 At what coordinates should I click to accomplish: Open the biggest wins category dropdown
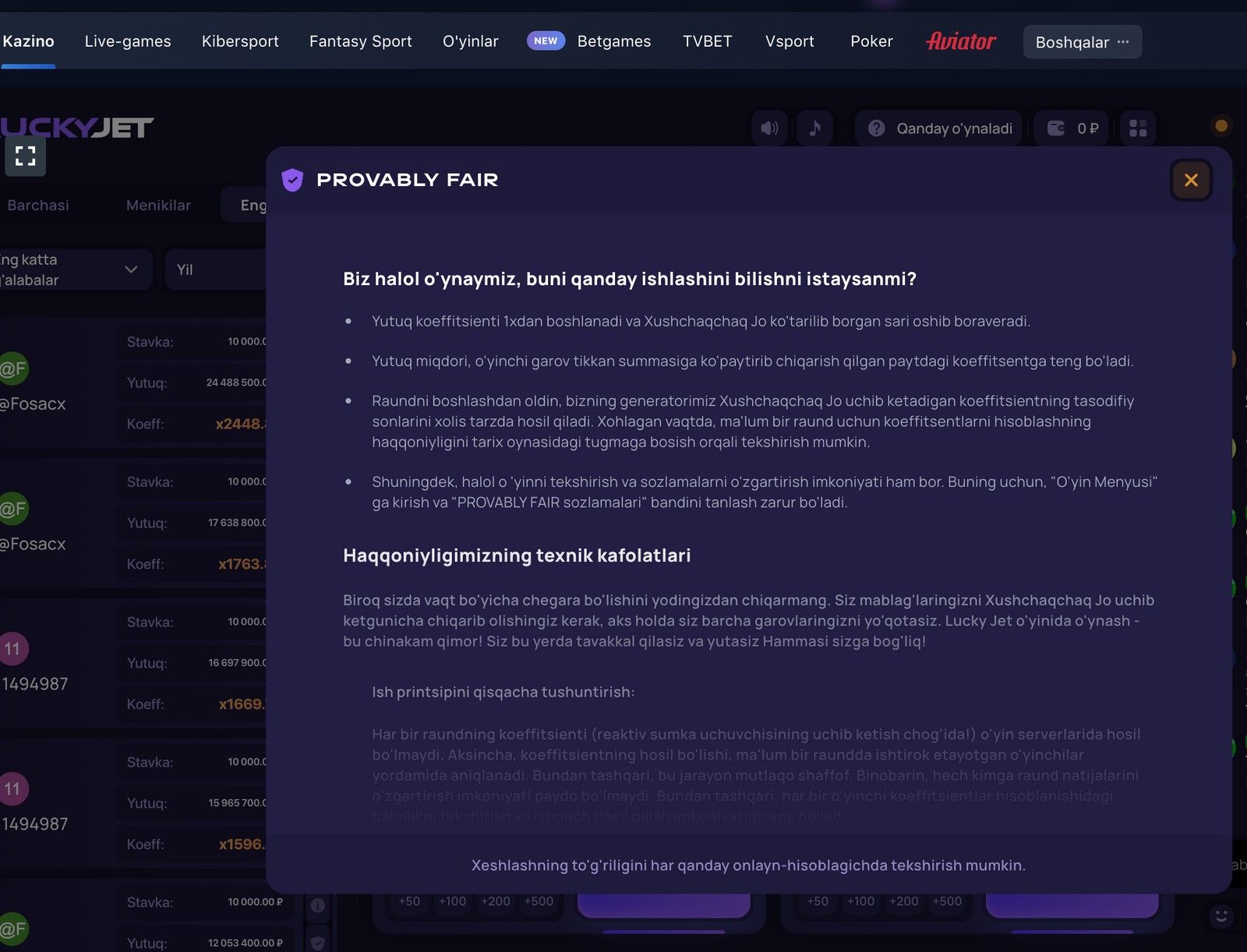(x=74, y=270)
